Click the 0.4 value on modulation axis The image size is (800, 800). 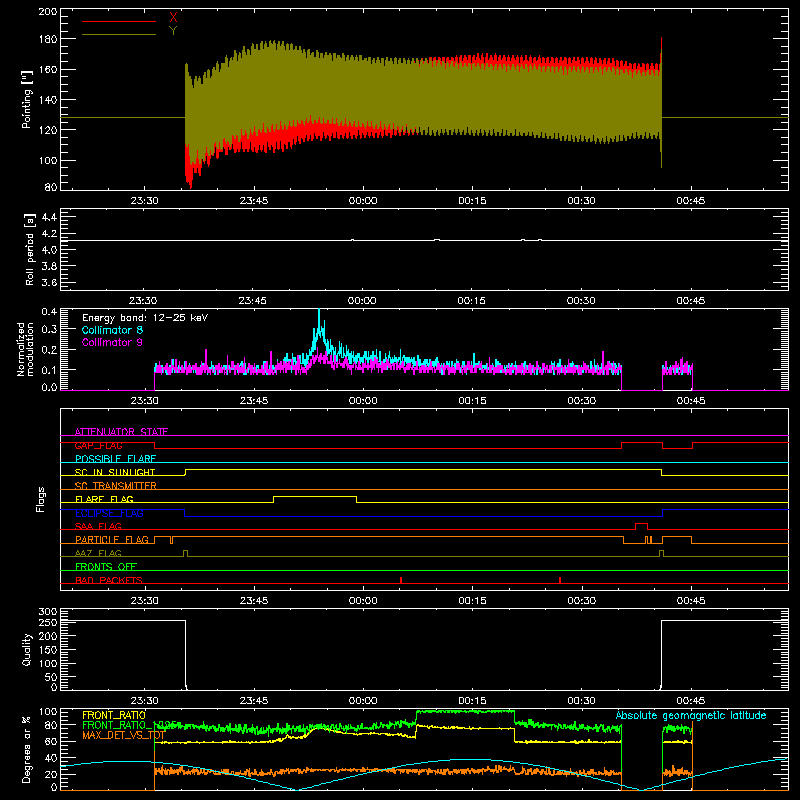49,312
